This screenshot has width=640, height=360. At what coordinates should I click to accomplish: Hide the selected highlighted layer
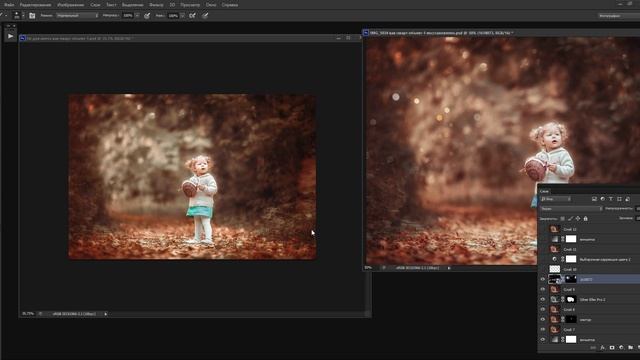(542, 279)
